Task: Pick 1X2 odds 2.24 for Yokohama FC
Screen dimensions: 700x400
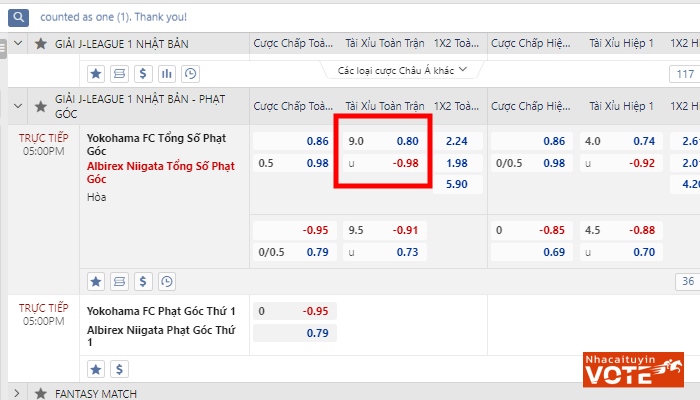Action: 458,141
